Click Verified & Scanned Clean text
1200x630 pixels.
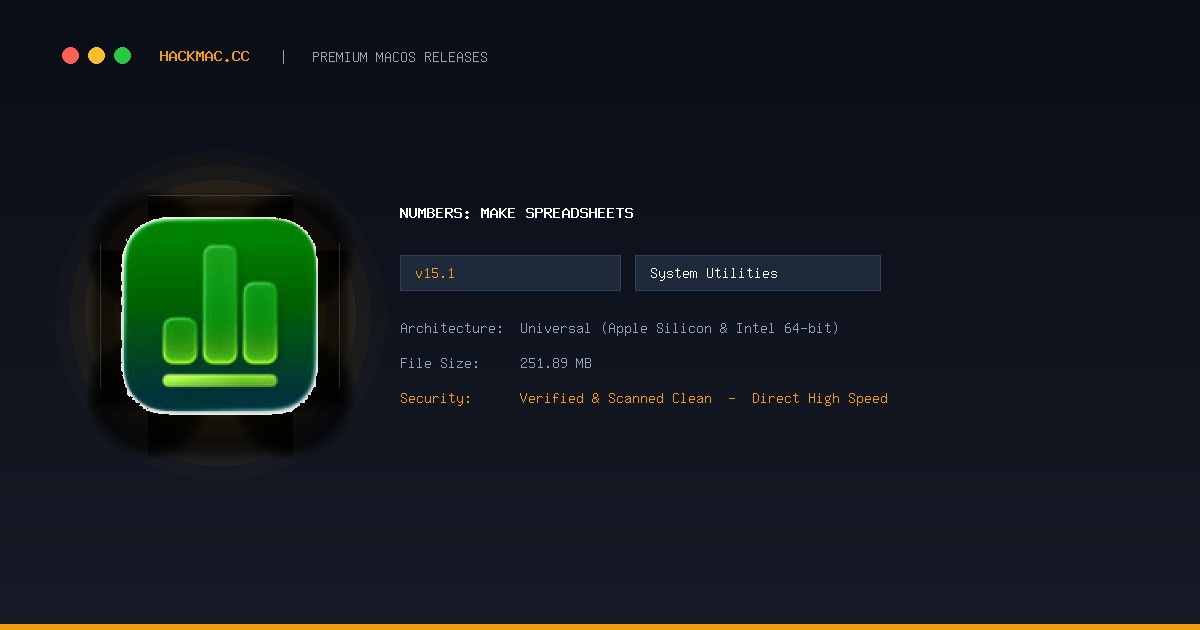[616, 398]
